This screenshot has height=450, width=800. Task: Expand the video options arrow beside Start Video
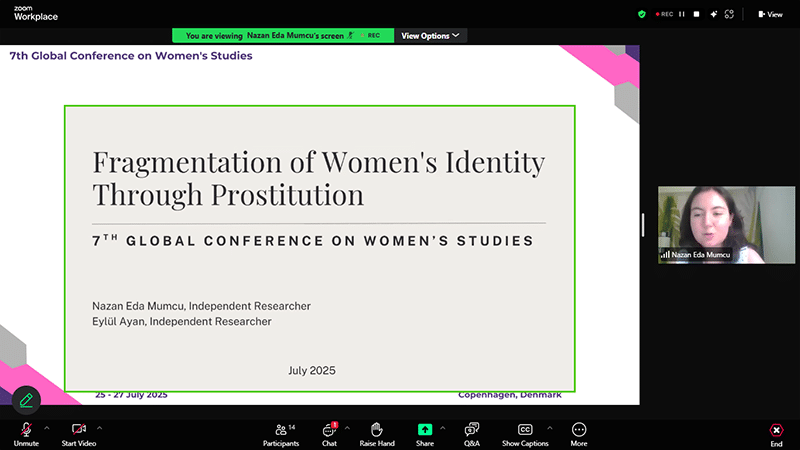point(98,427)
